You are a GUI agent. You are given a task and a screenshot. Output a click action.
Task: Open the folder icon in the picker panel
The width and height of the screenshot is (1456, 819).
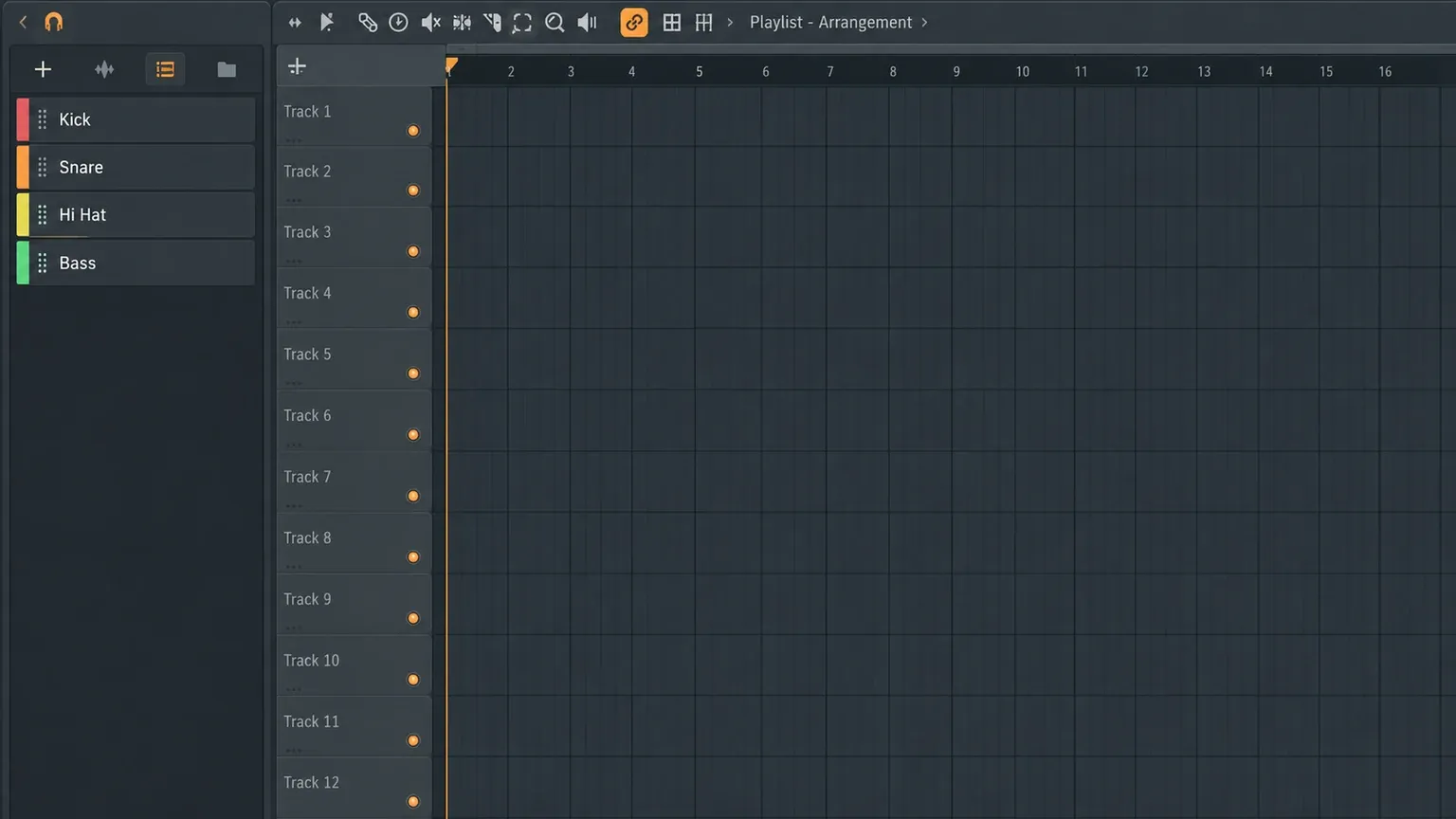[227, 69]
